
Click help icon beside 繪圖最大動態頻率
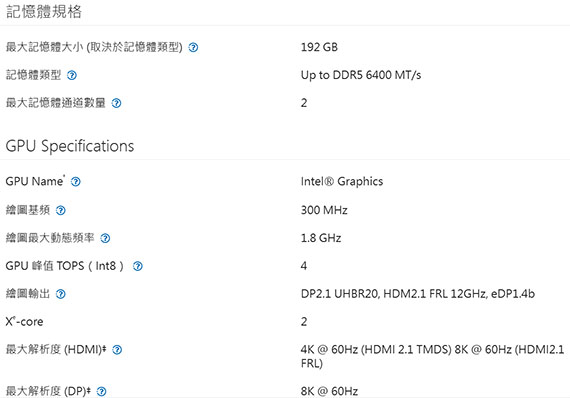click(105, 238)
